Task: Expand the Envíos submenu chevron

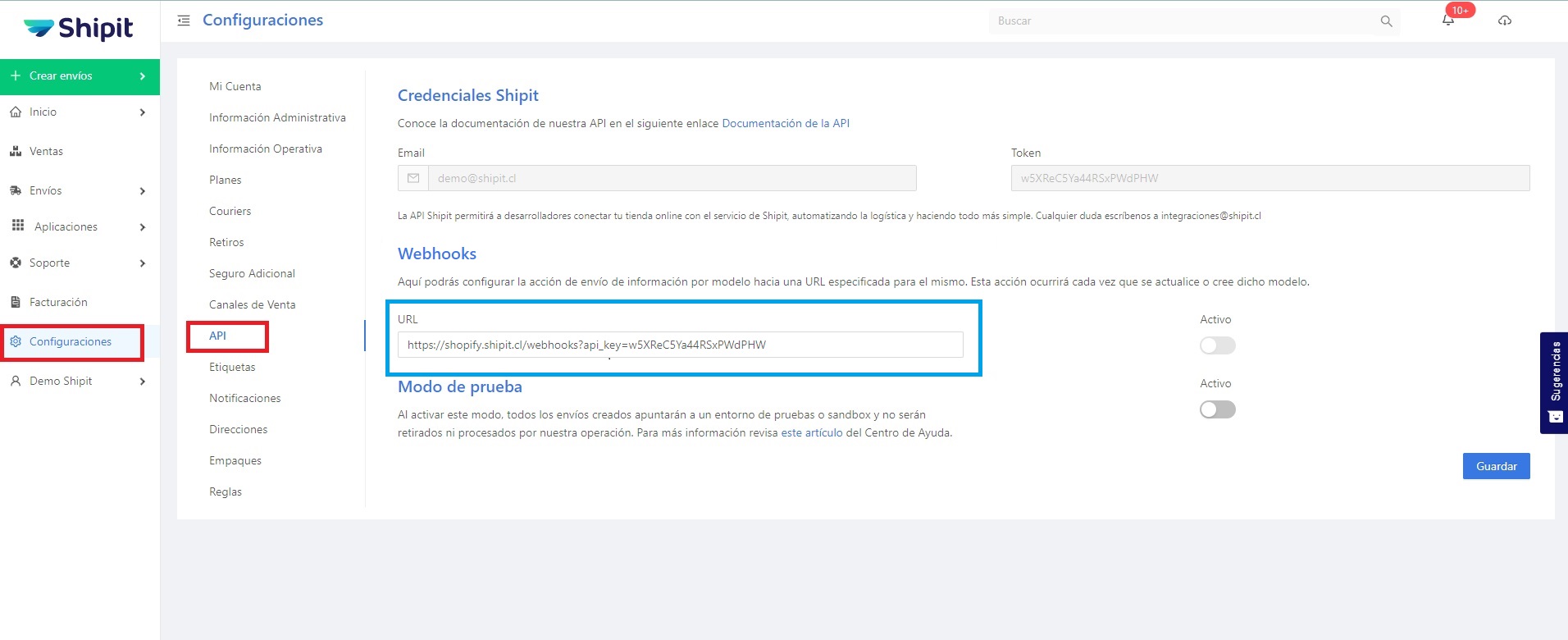Action: pyautogui.click(x=143, y=191)
